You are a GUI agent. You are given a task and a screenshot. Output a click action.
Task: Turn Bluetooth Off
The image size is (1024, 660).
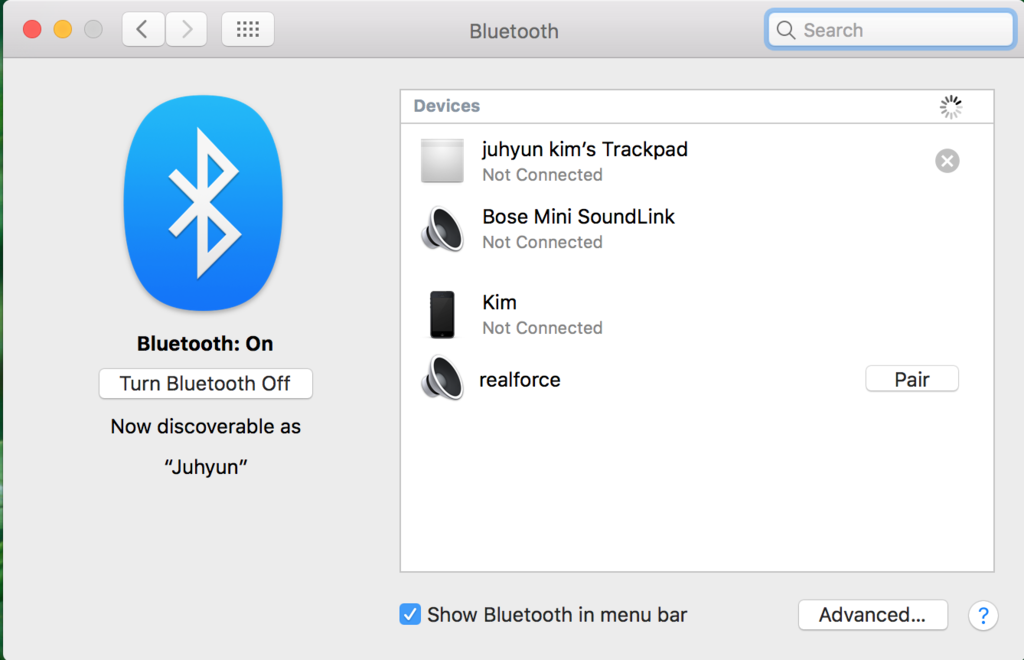(205, 383)
